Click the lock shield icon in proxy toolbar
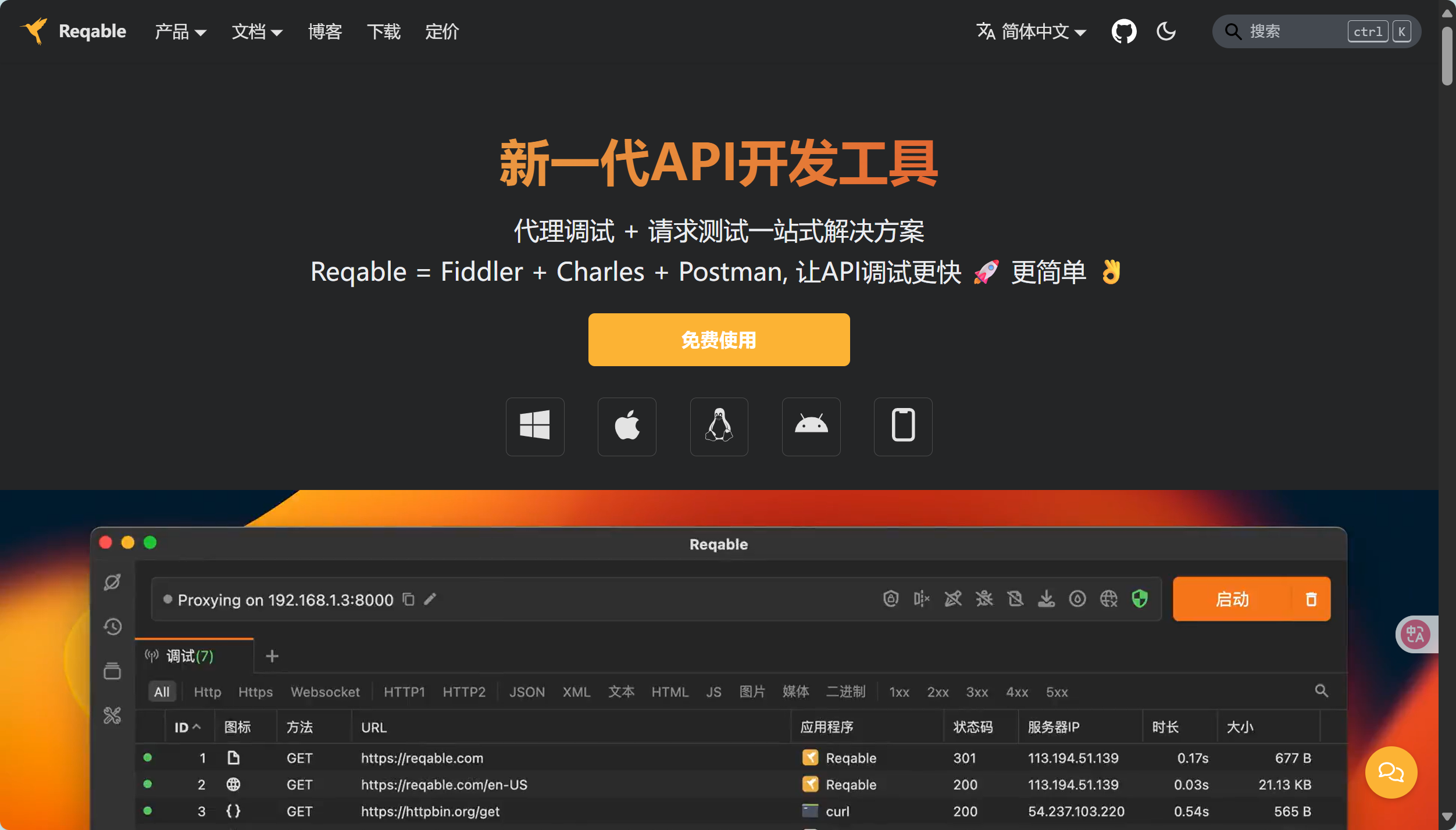 click(x=891, y=599)
